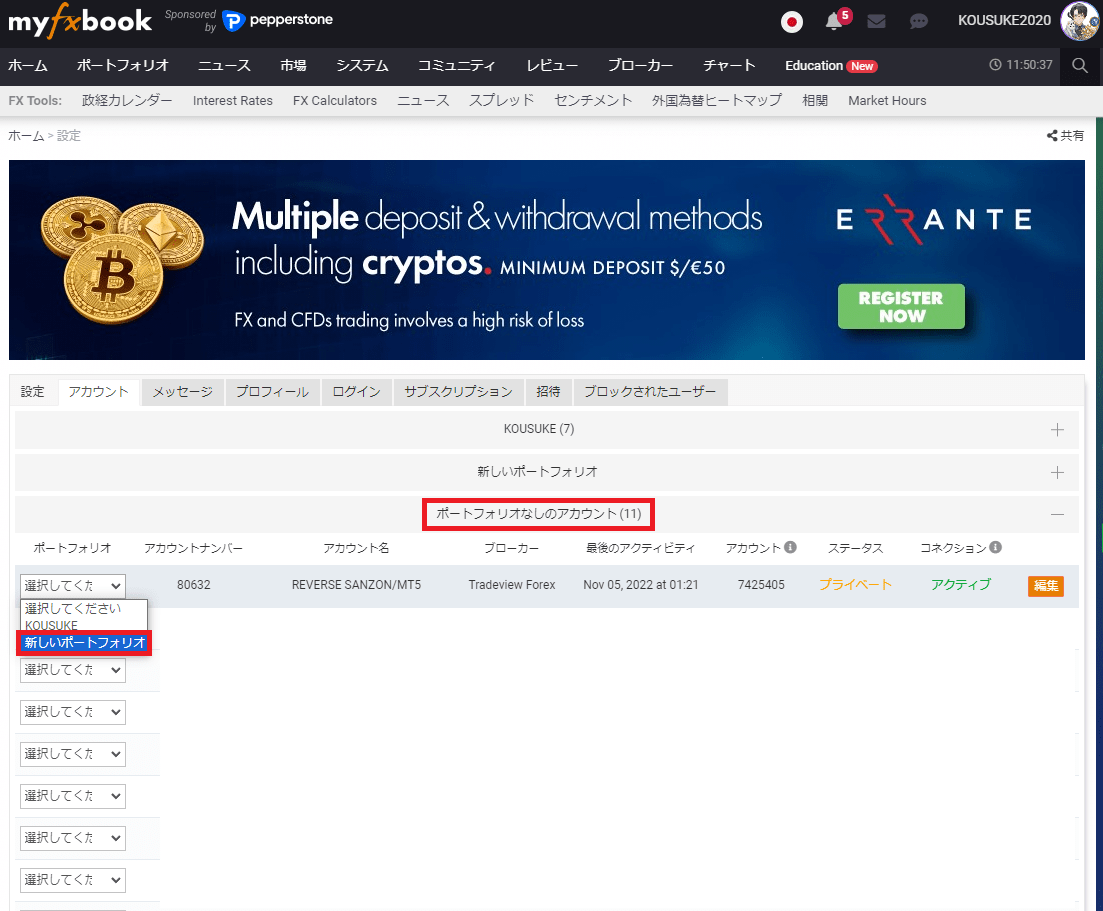Click ホーム breadcrumb link
The height and width of the screenshot is (911, 1103).
click(26, 136)
